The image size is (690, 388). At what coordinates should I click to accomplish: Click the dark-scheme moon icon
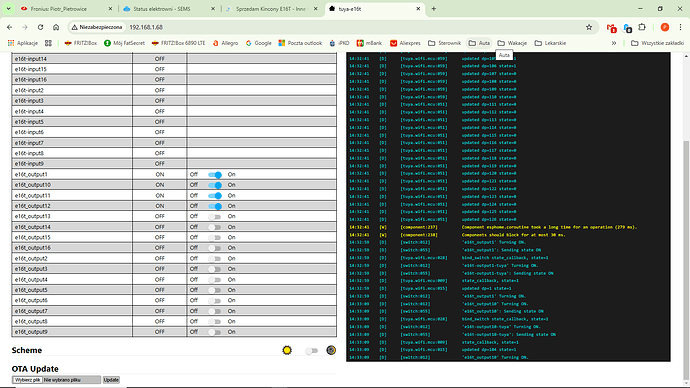(331, 350)
